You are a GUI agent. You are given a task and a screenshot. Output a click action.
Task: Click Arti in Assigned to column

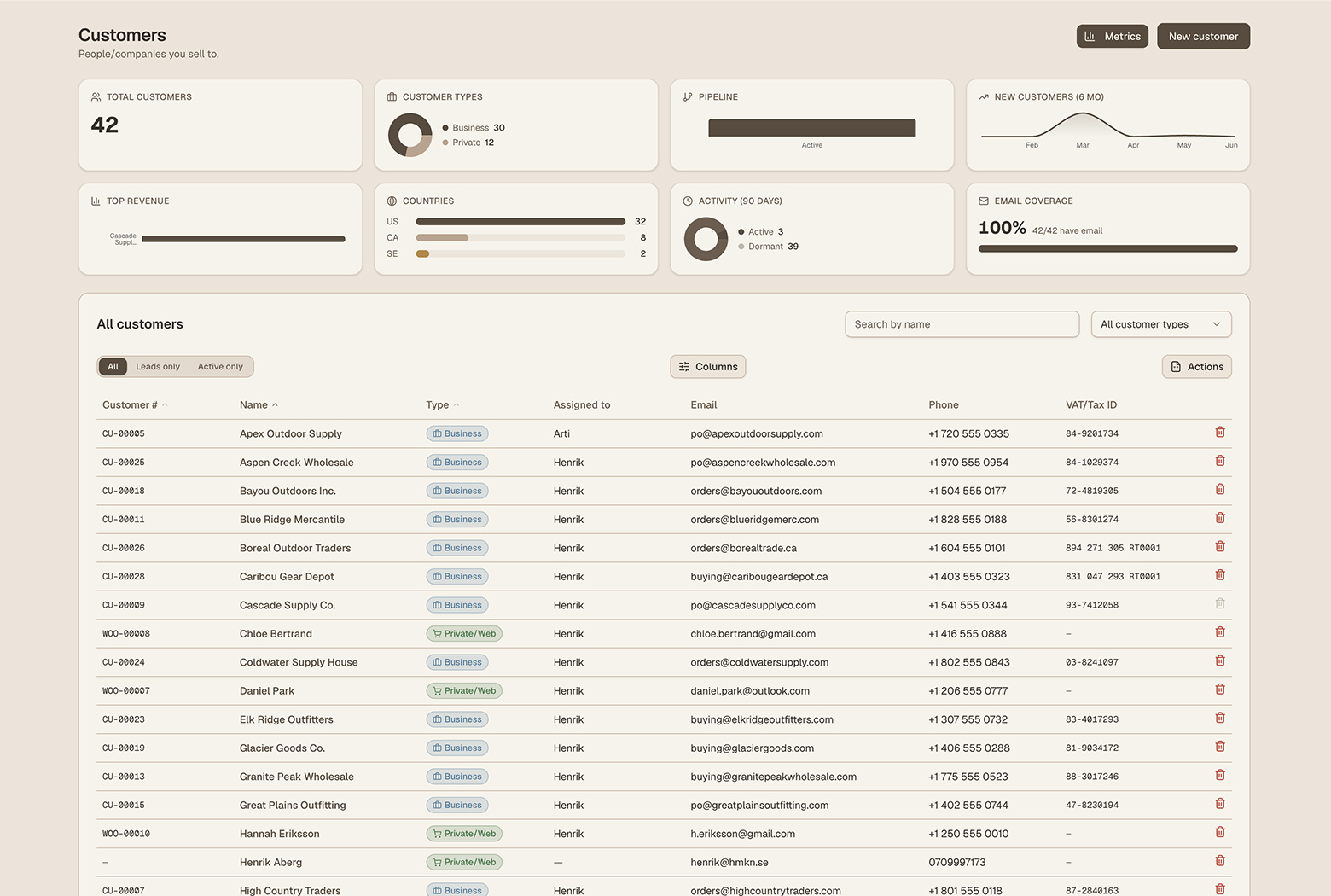(561, 434)
